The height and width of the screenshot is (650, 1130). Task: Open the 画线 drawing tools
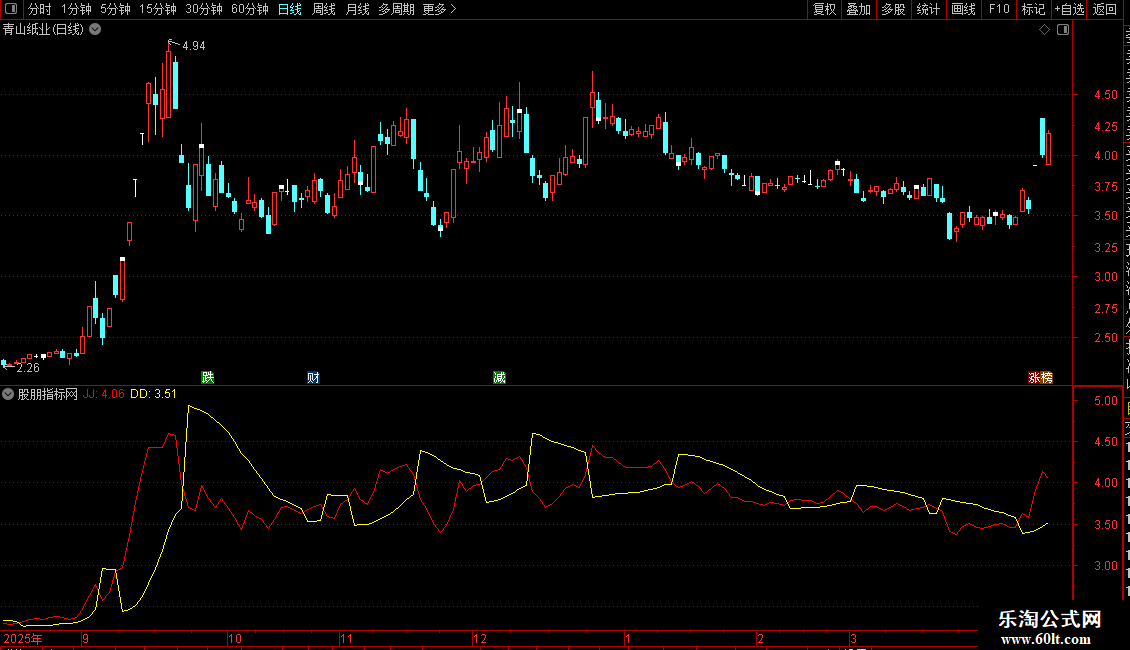pyautogui.click(x=963, y=9)
